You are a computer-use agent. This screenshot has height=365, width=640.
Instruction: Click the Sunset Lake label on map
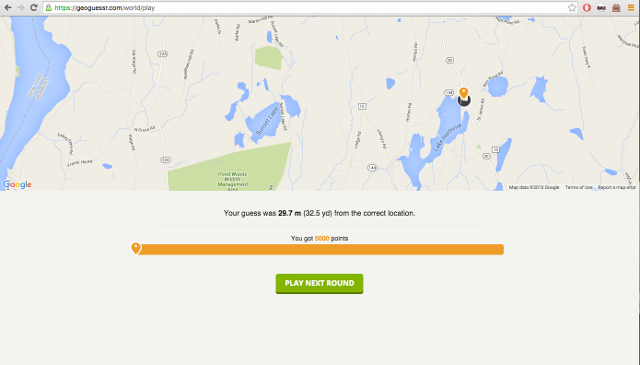(267, 120)
